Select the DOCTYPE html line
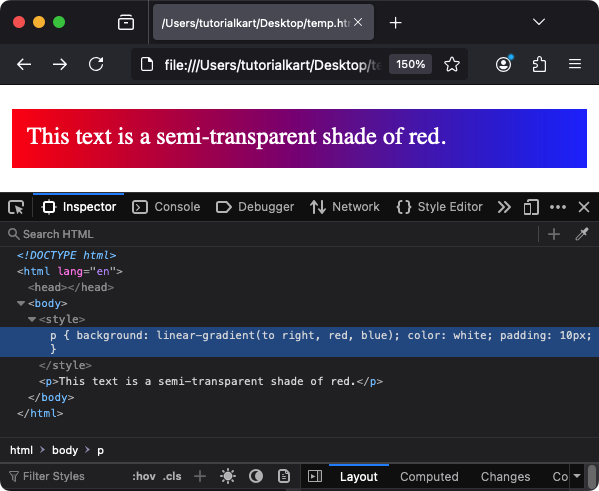The width and height of the screenshot is (599, 491). [66, 255]
